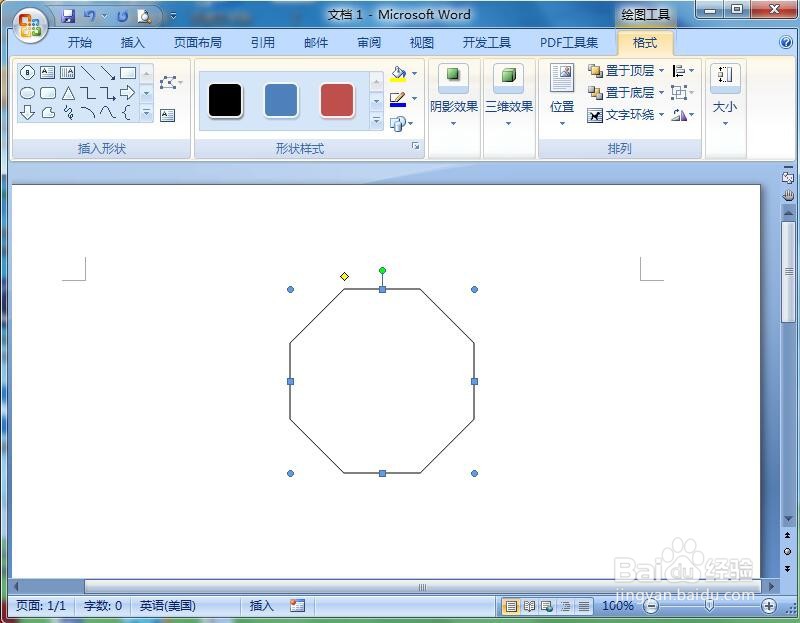Image resolution: width=800 pixels, height=623 pixels.
Task: Open the Change Shape dropdown
Action: click(402, 123)
